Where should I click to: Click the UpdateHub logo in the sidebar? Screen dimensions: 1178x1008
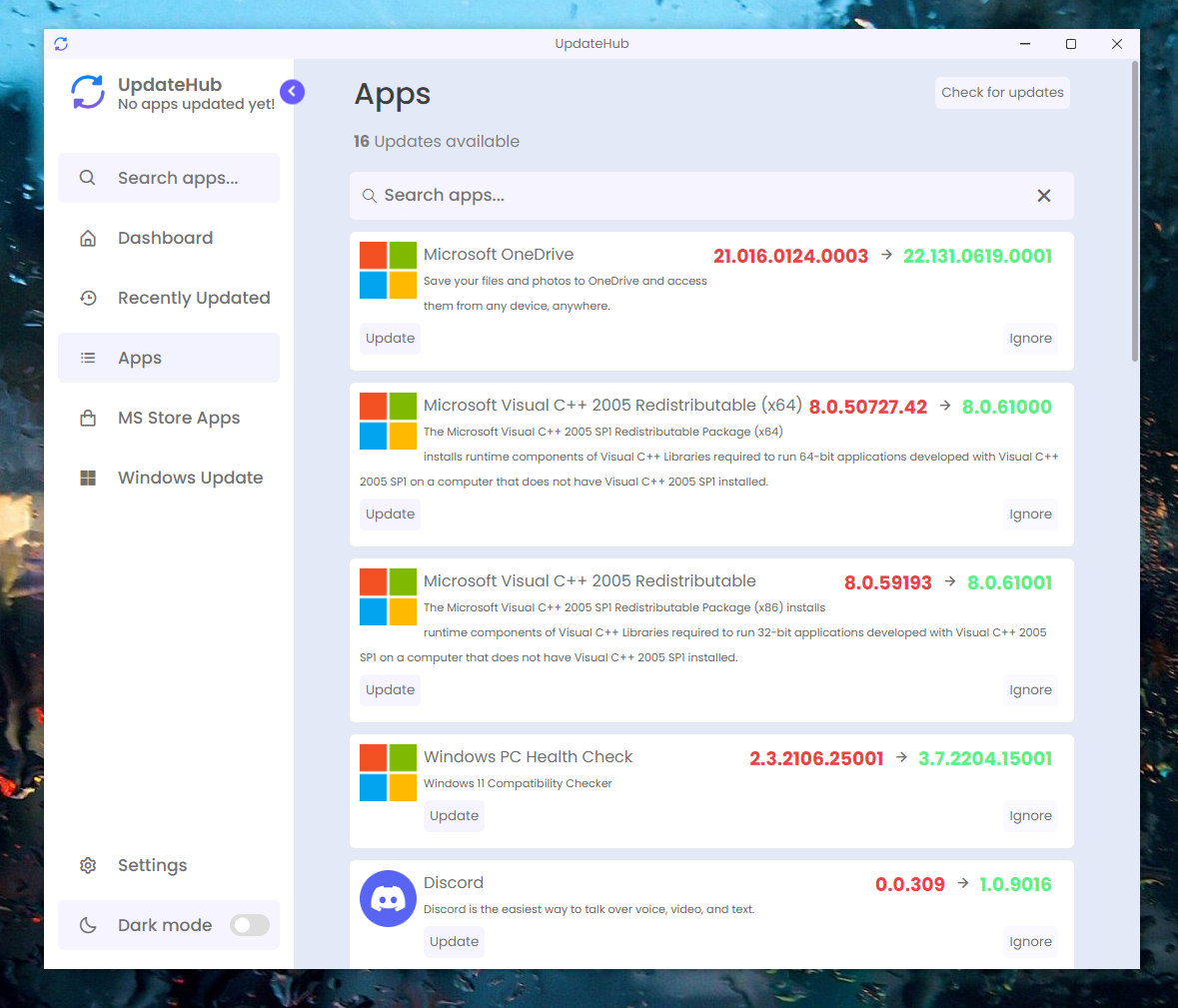pyautogui.click(x=88, y=92)
